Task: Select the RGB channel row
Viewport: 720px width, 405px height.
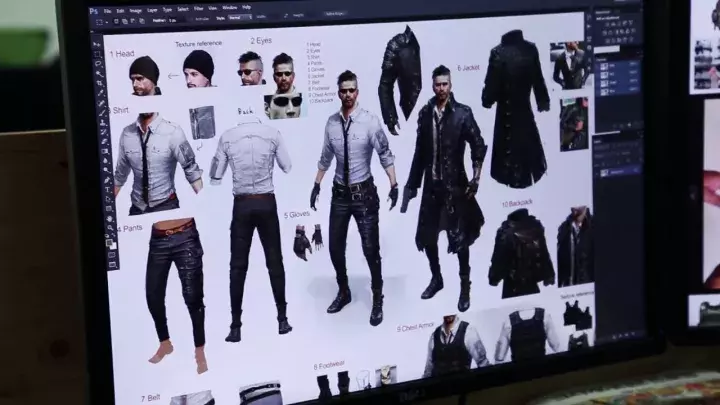Action: tap(618, 67)
